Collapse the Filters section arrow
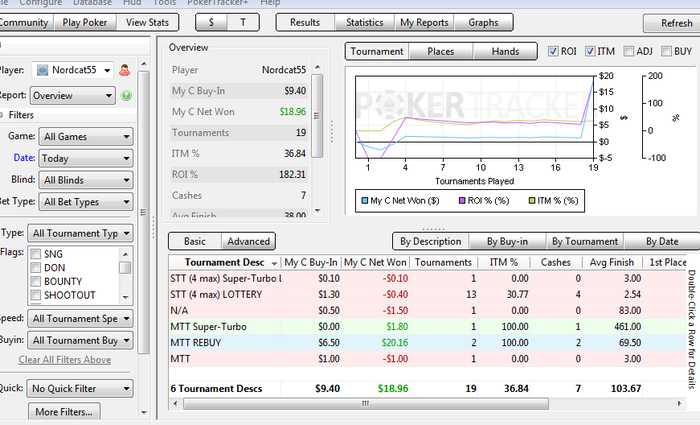This screenshot has height=425, width=700. pyautogui.click(x=1, y=115)
